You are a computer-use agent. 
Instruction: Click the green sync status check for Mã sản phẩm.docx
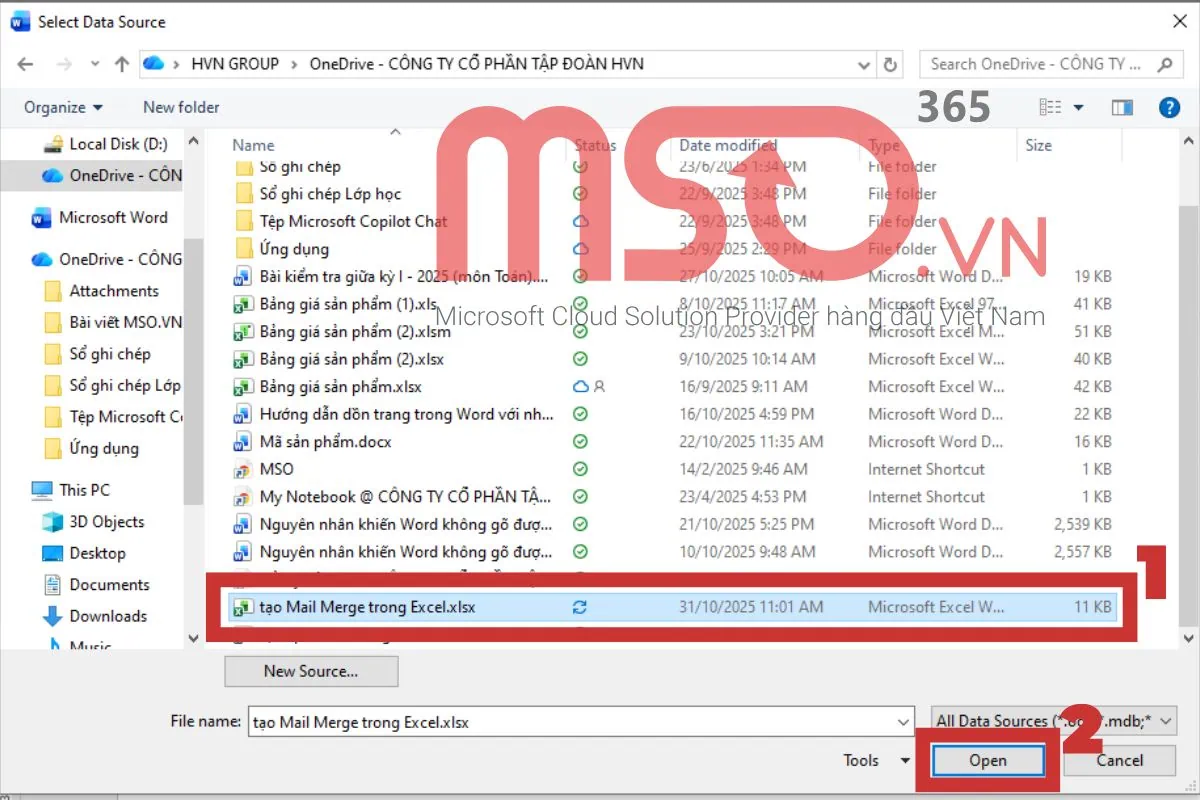[x=580, y=441]
